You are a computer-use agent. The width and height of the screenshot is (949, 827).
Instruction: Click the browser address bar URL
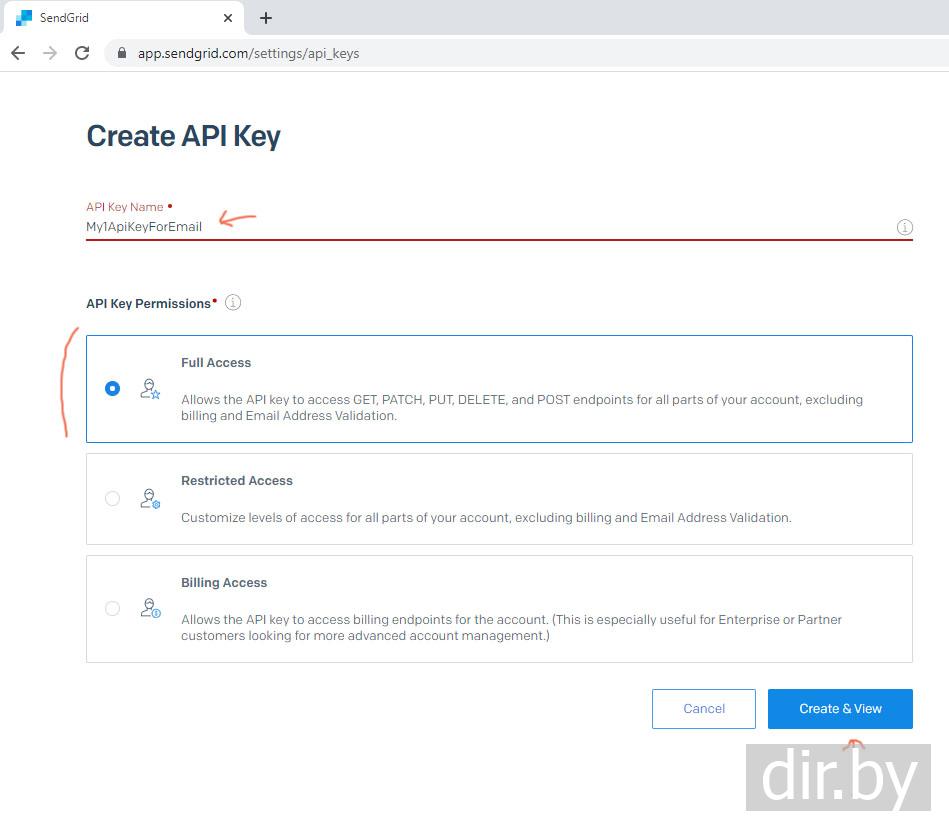(x=248, y=53)
